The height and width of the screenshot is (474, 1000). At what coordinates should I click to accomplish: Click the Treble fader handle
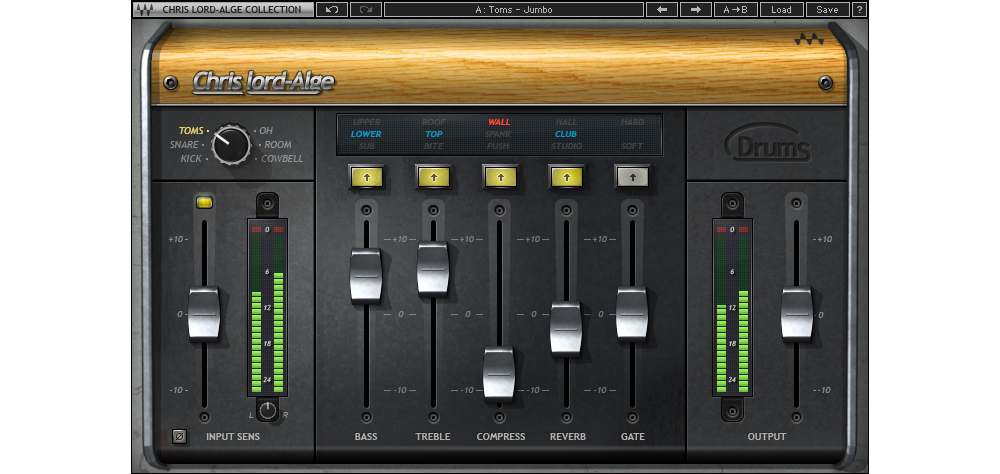(433, 268)
